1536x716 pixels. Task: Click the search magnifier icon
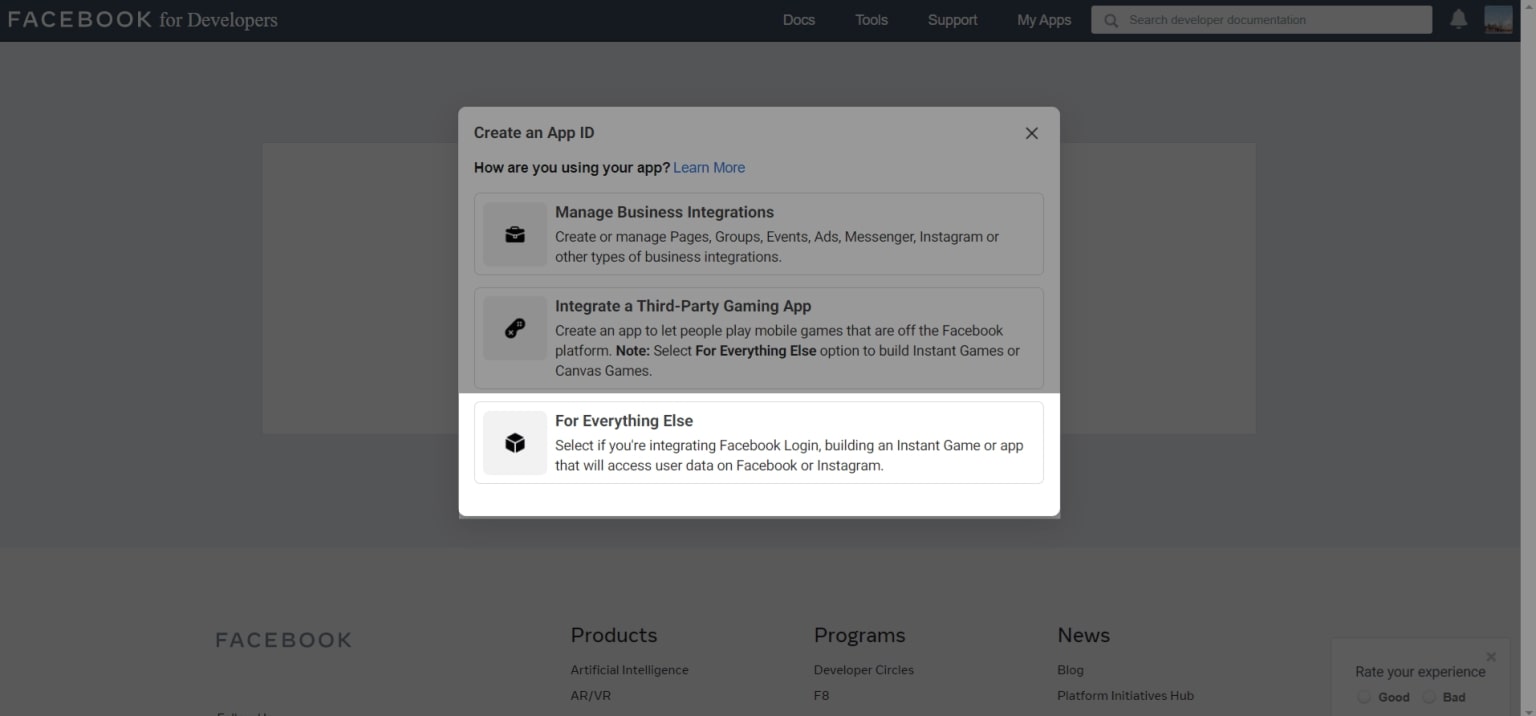[x=1111, y=20]
